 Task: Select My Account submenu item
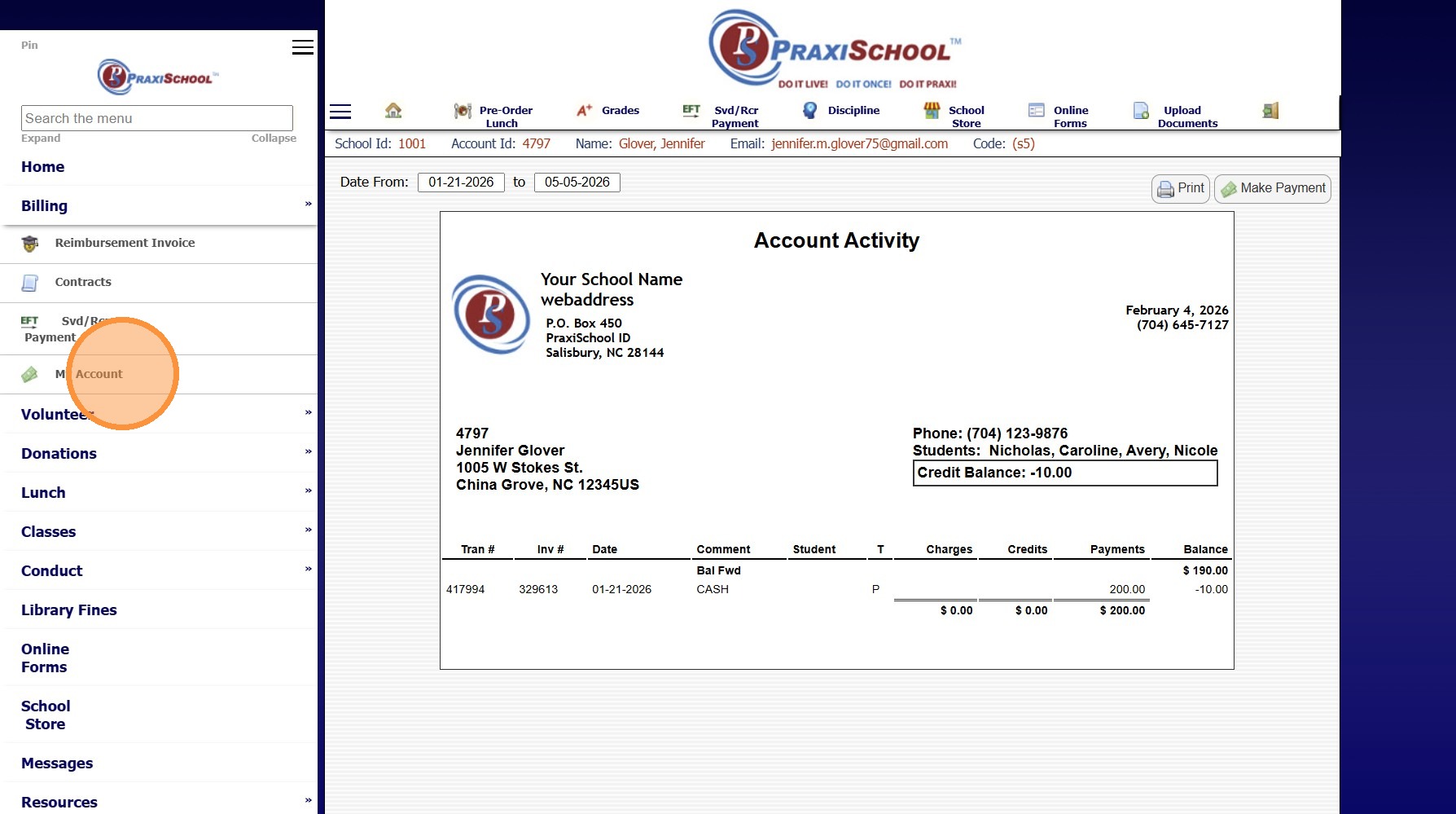tap(89, 374)
